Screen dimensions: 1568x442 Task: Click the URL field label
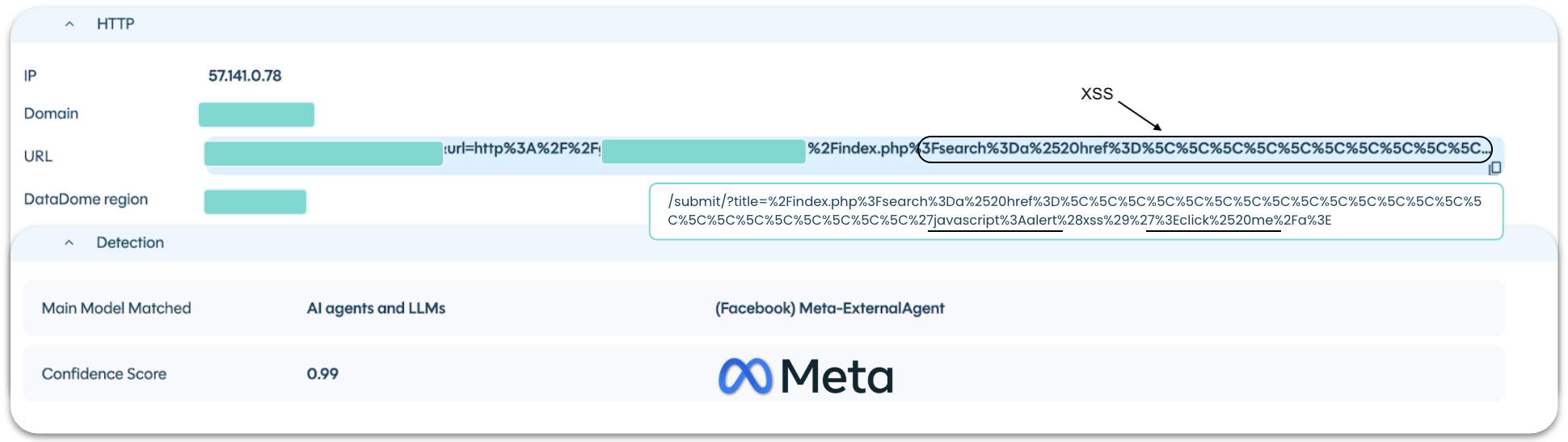coord(38,156)
